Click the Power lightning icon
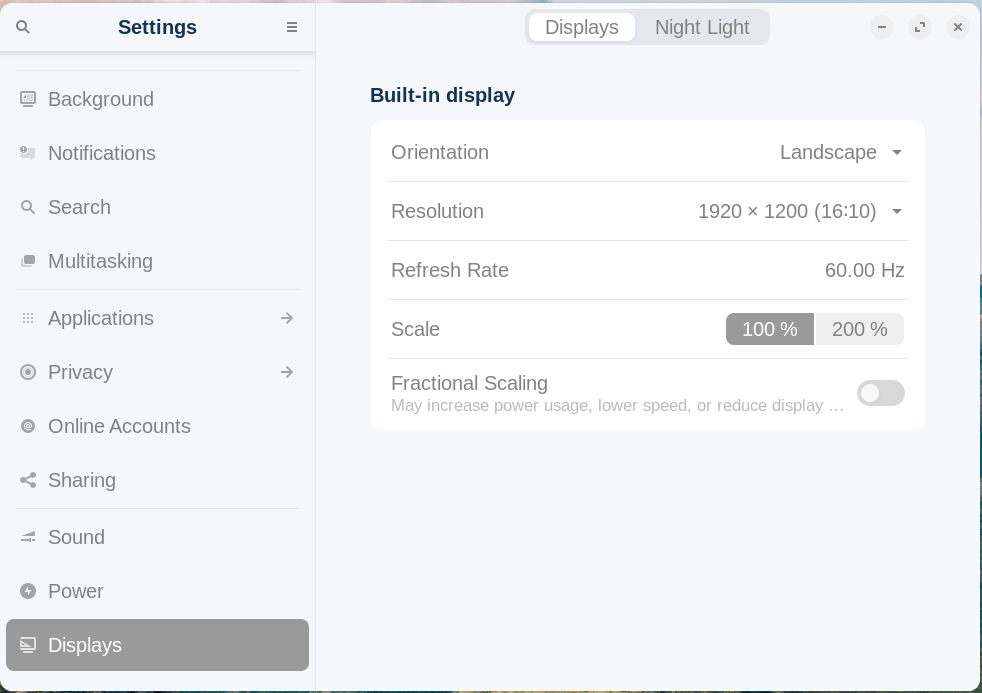982x693 pixels. point(28,591)
